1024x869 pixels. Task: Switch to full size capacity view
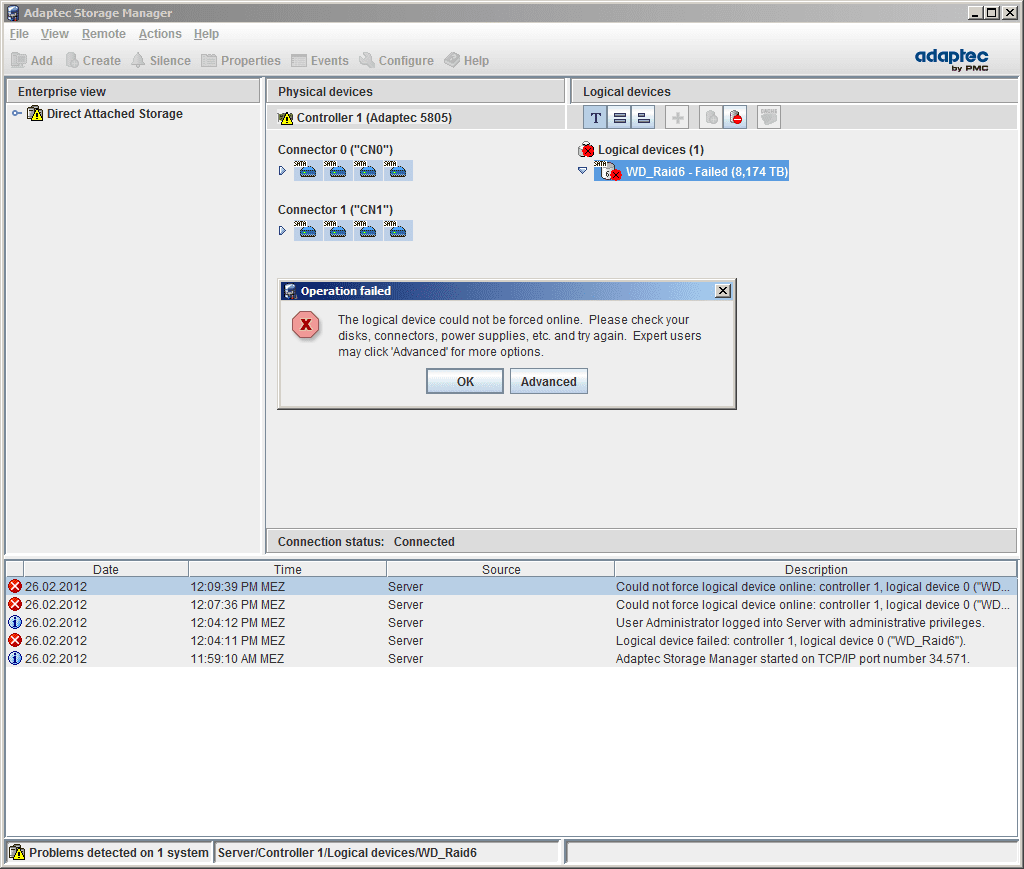tap(620, 118)
